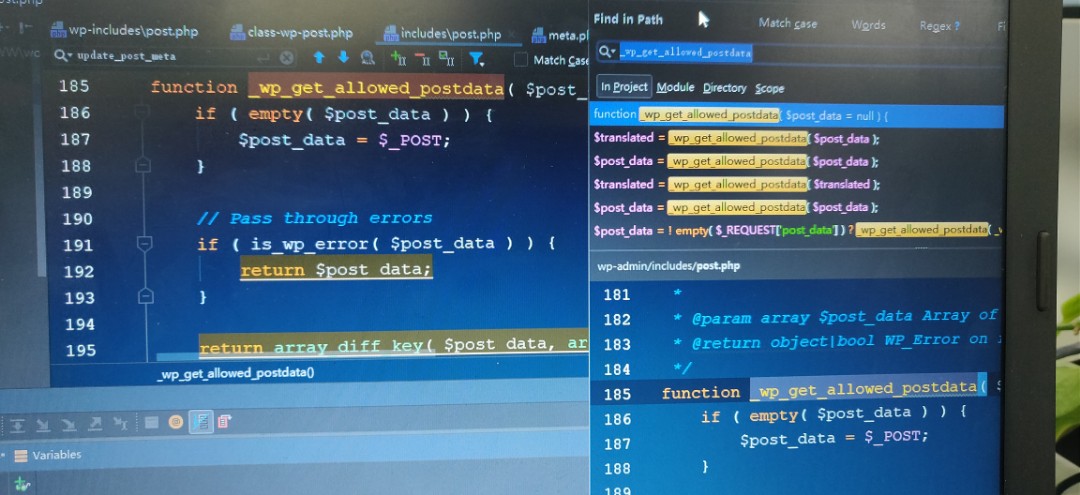Open the search filter funnel dropdown

(x=477, y=59)
